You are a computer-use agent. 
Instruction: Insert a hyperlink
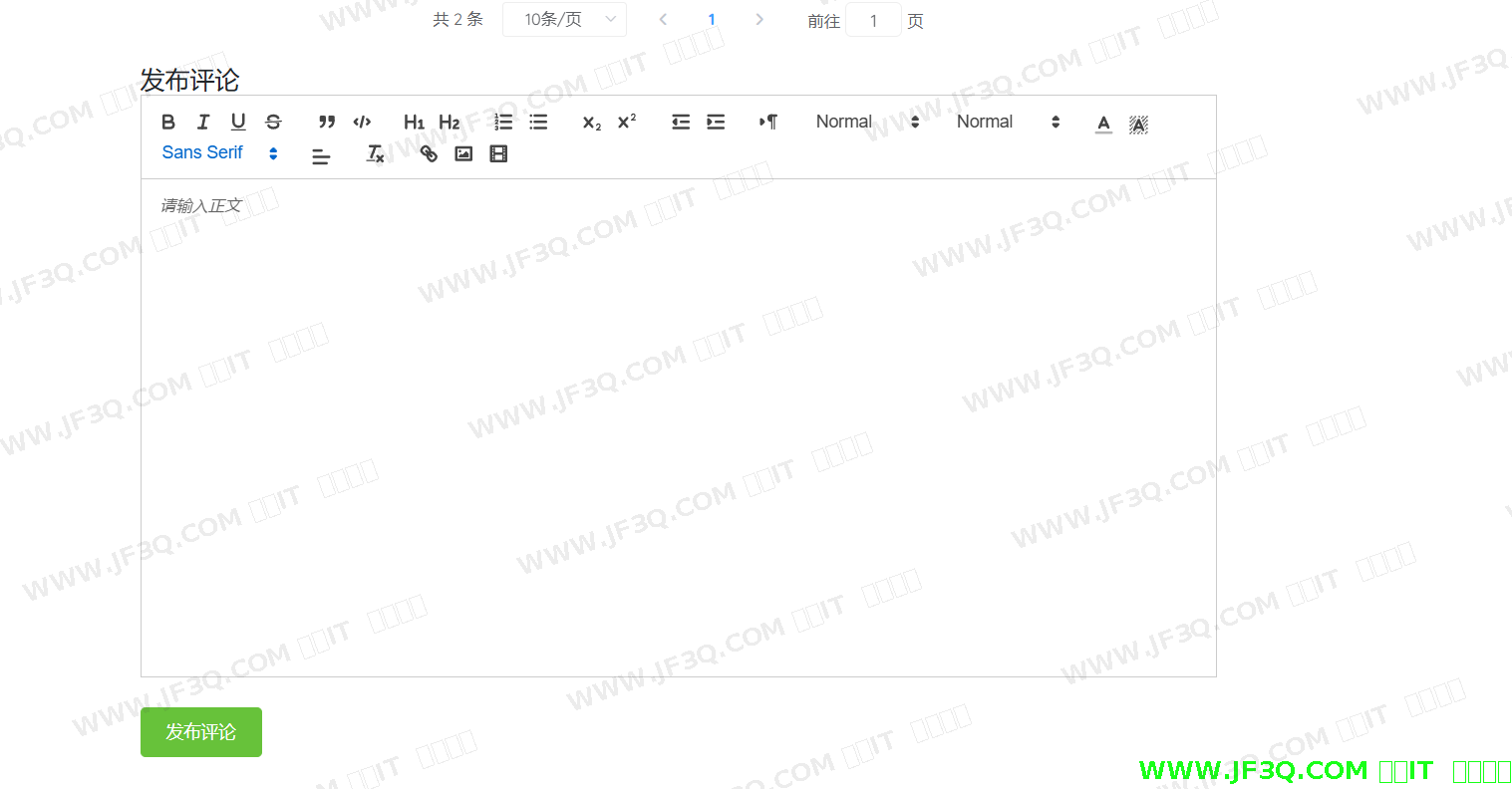(429, 153)
